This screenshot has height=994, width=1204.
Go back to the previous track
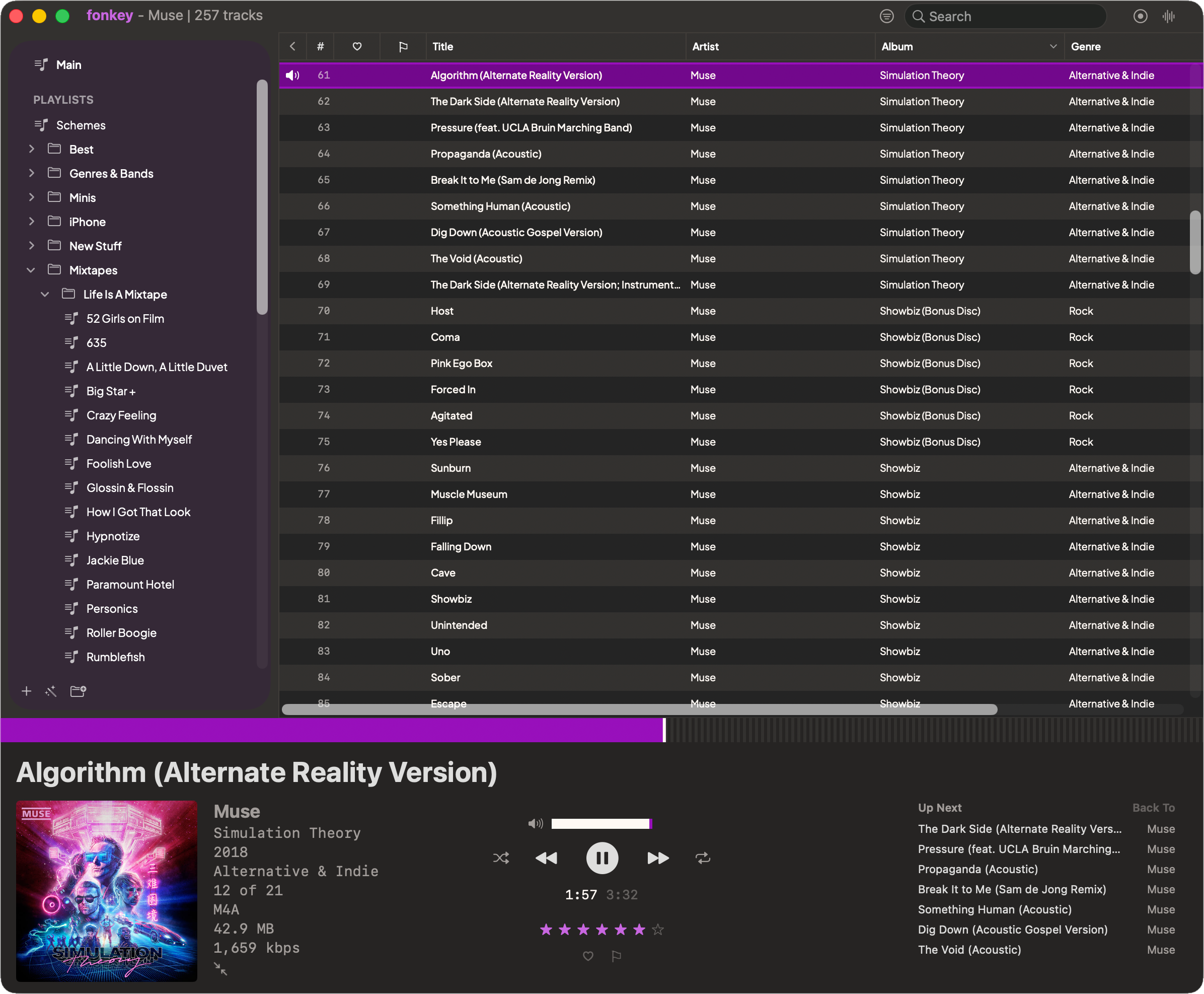coord(547,858)
